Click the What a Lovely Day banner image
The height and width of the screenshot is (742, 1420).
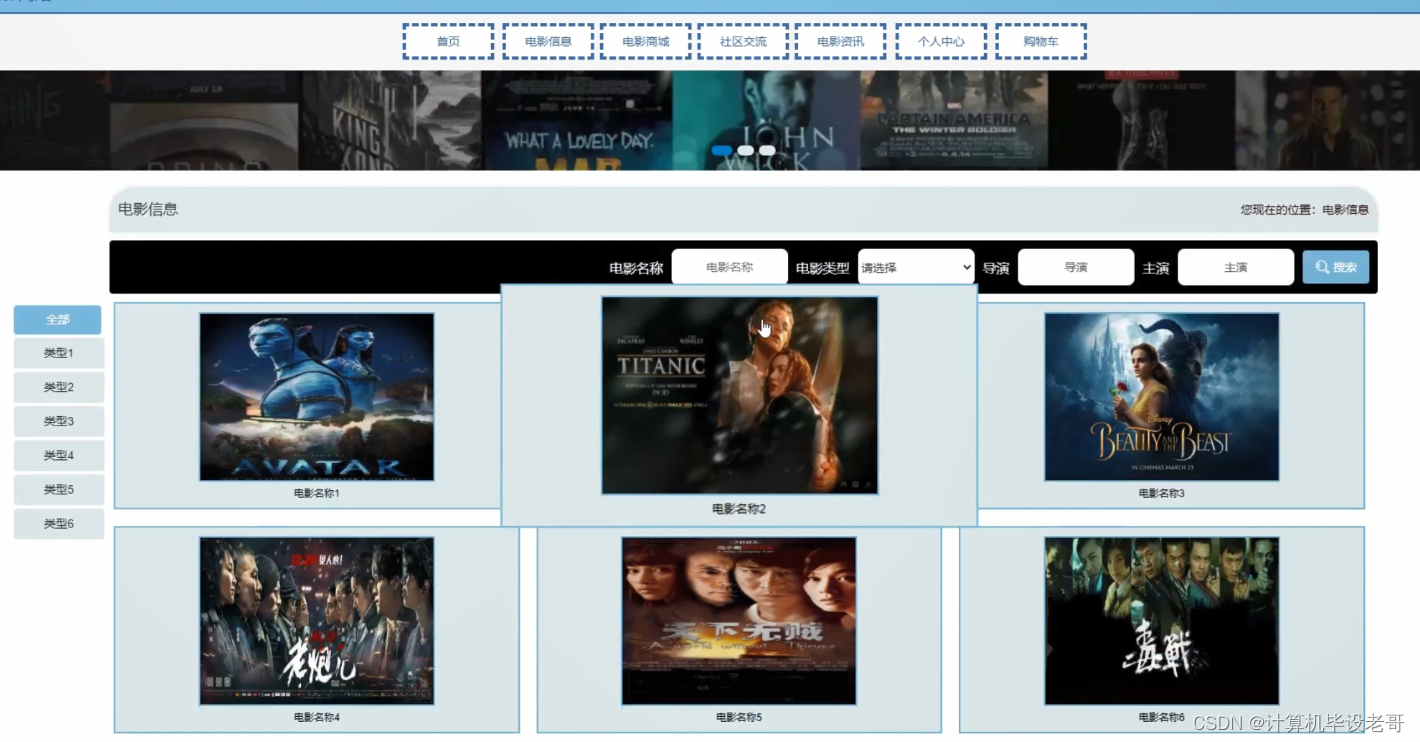click(x=577, y=120)
